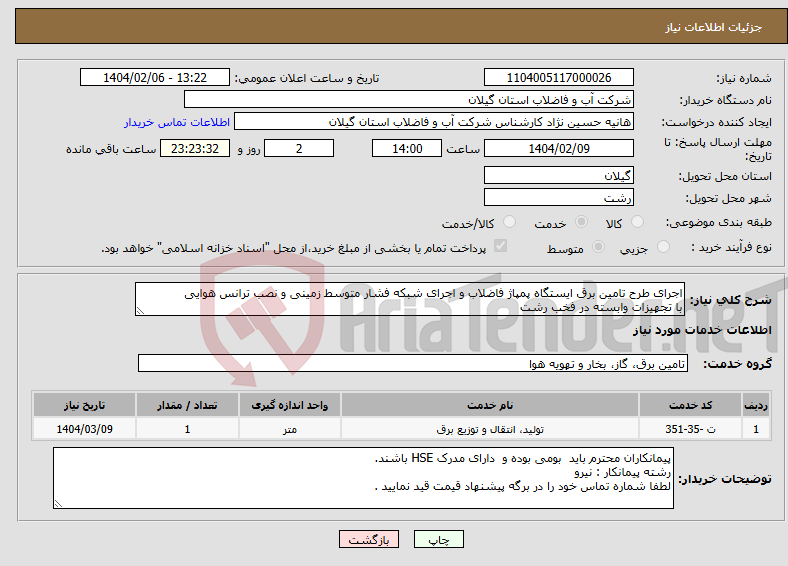Click the شماره نیاز label
The width and height of the screenshot is (788, 566).
pyautogui.click(x=744, y=78)
